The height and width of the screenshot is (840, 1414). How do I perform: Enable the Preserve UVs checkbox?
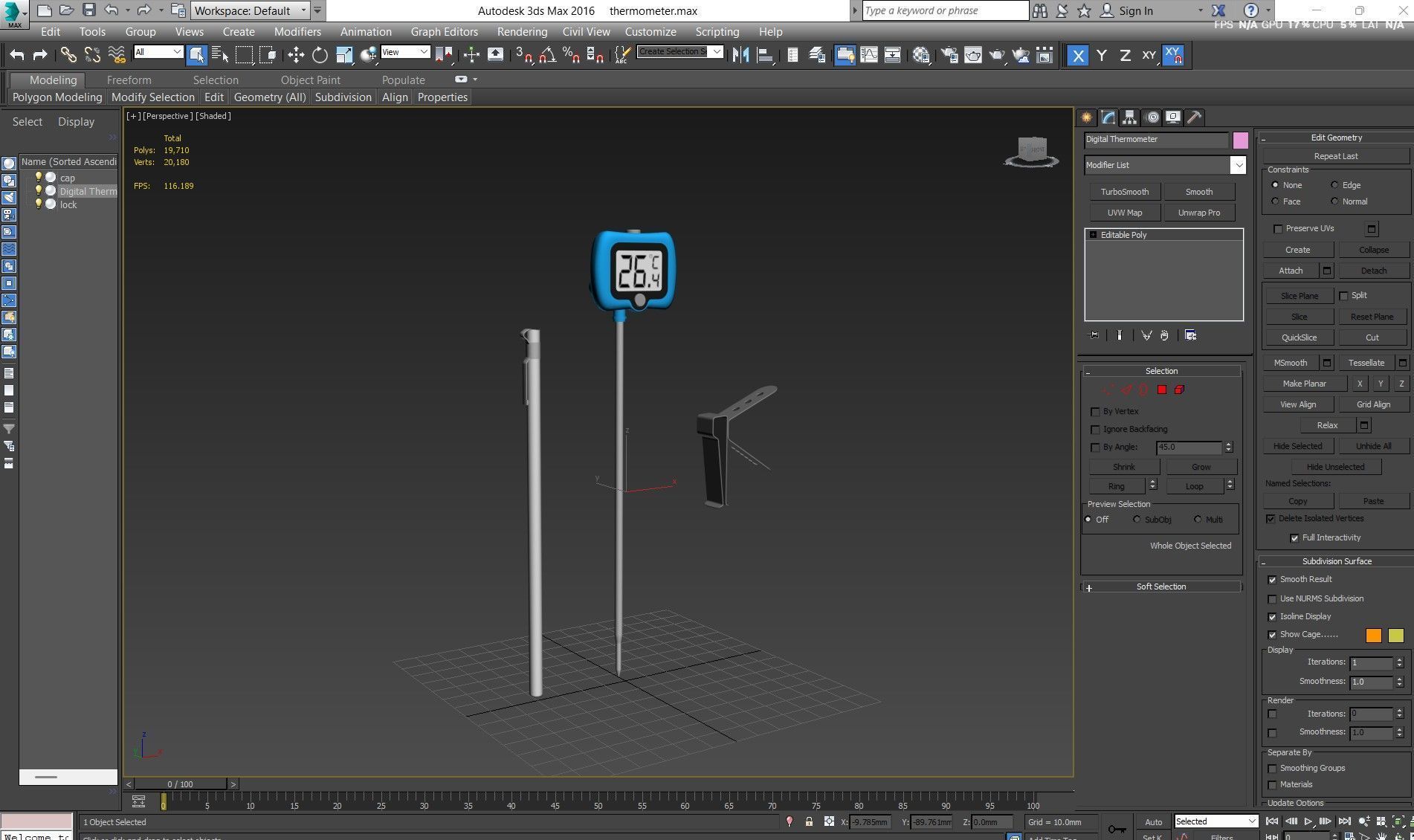point(1278,229)
